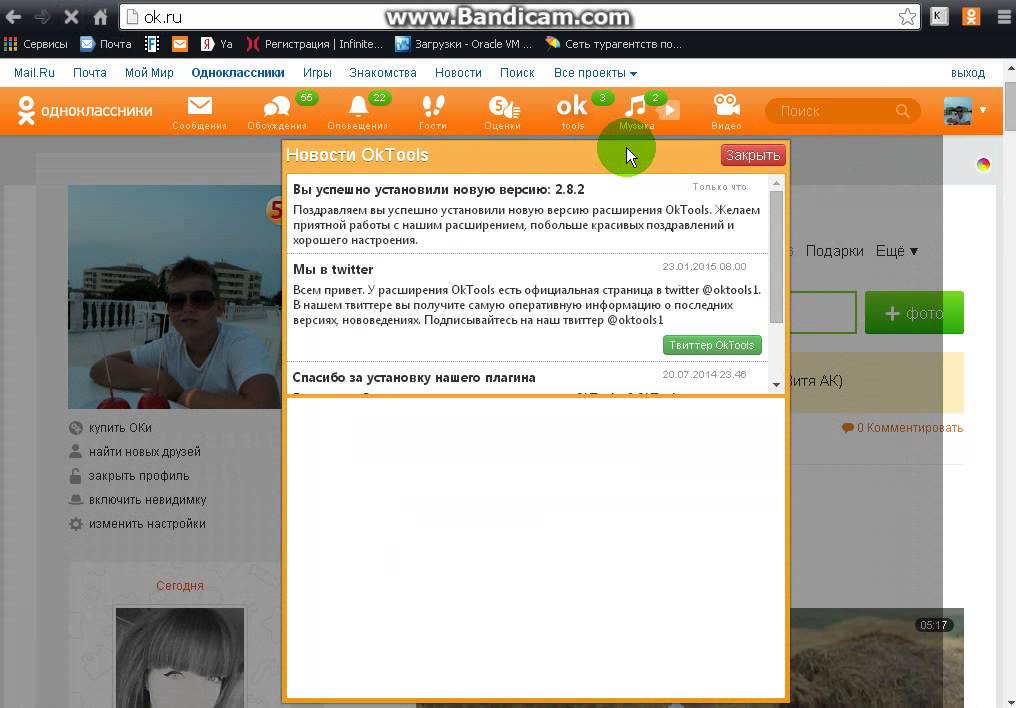Viewport: 1016px width, 708px height.
Task: Click the Сегодня friend photo thumbnail
Action: click(180, 657)
